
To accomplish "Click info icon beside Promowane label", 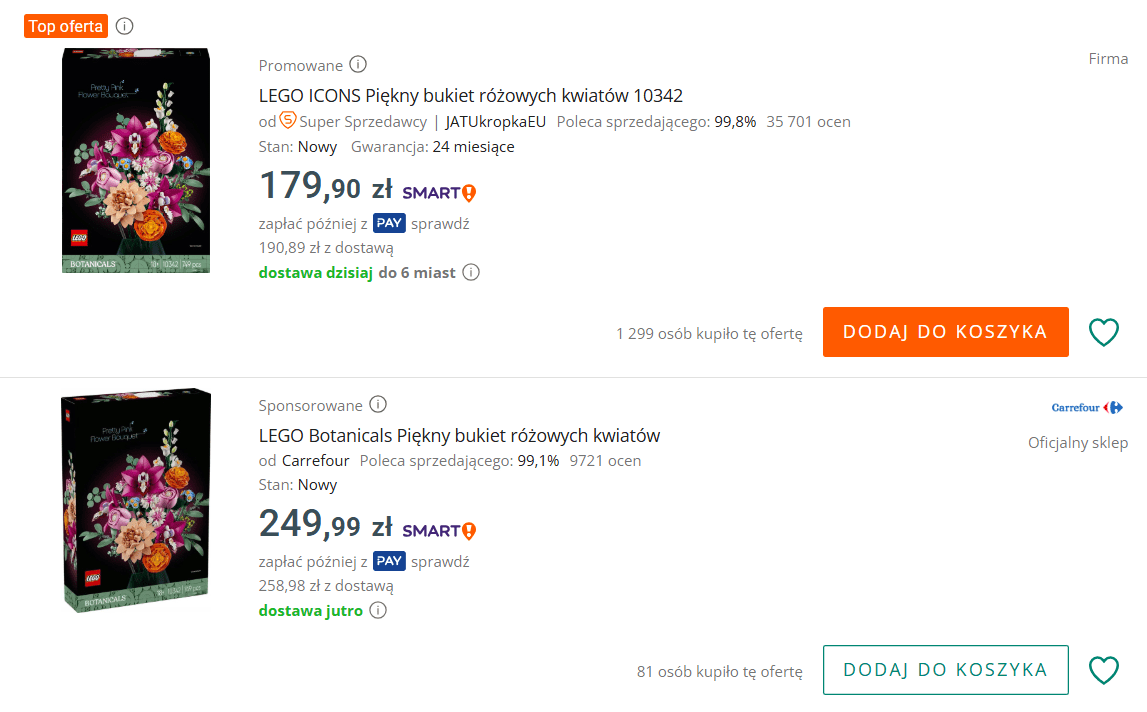I will tap(358, 65).
